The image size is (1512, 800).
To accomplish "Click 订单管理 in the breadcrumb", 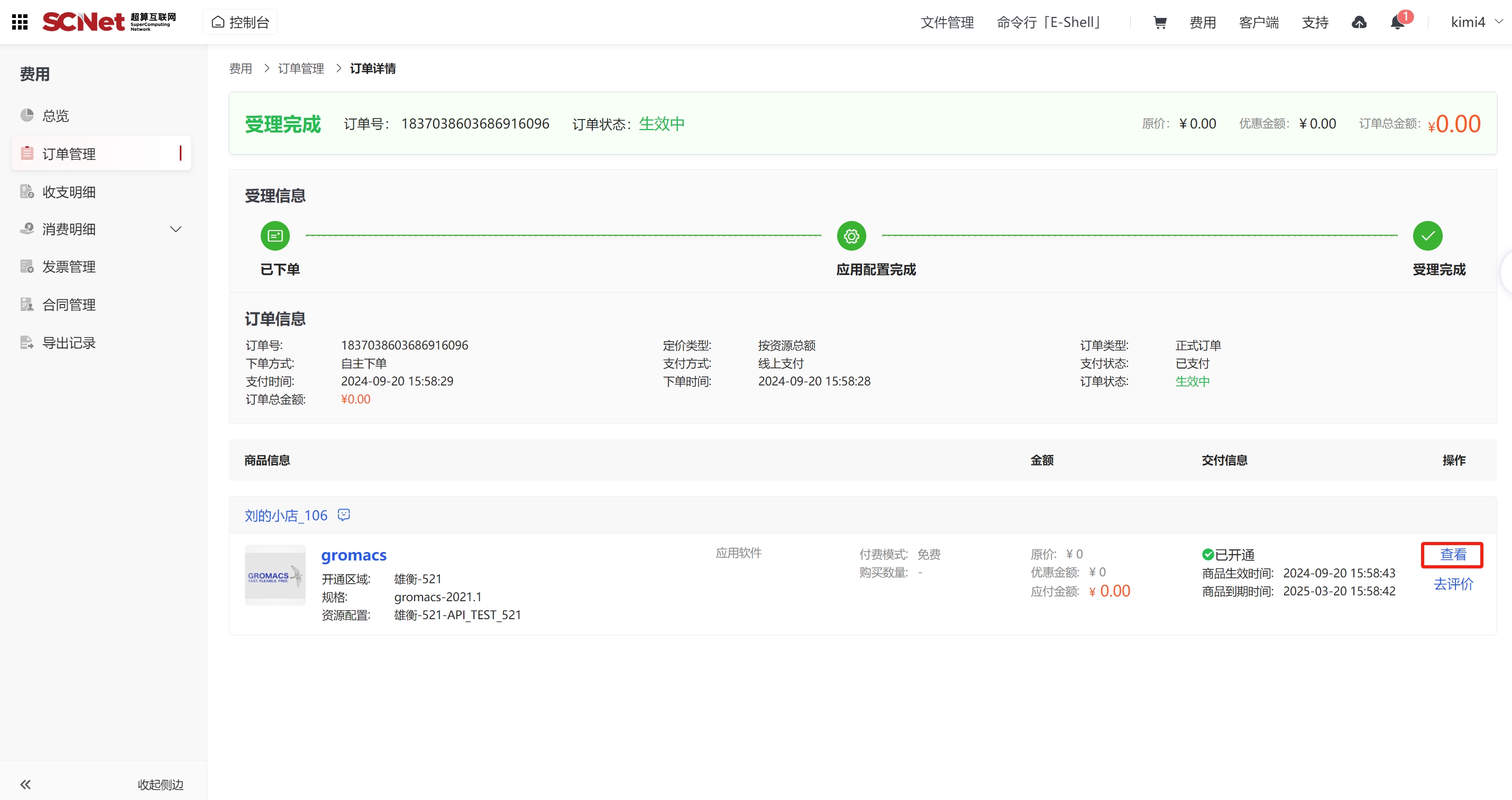I will point(300,69).
